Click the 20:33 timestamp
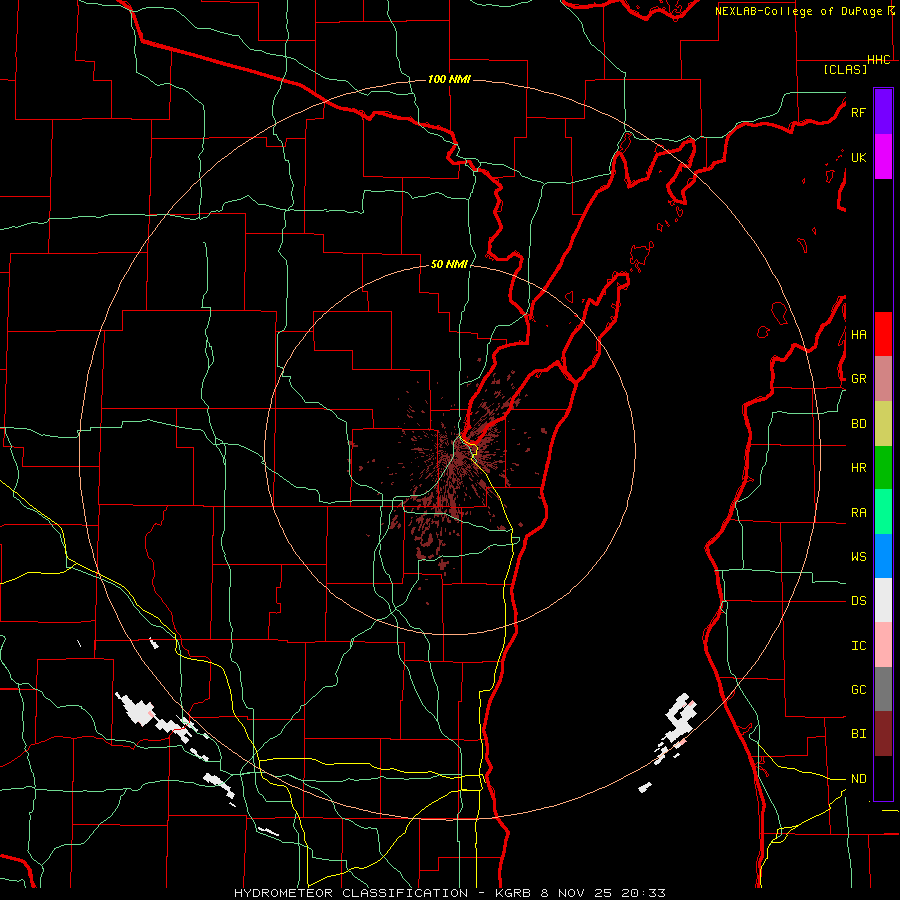Image resolution: width=900 pixels, height=900 pixels. tap(642, 893)
